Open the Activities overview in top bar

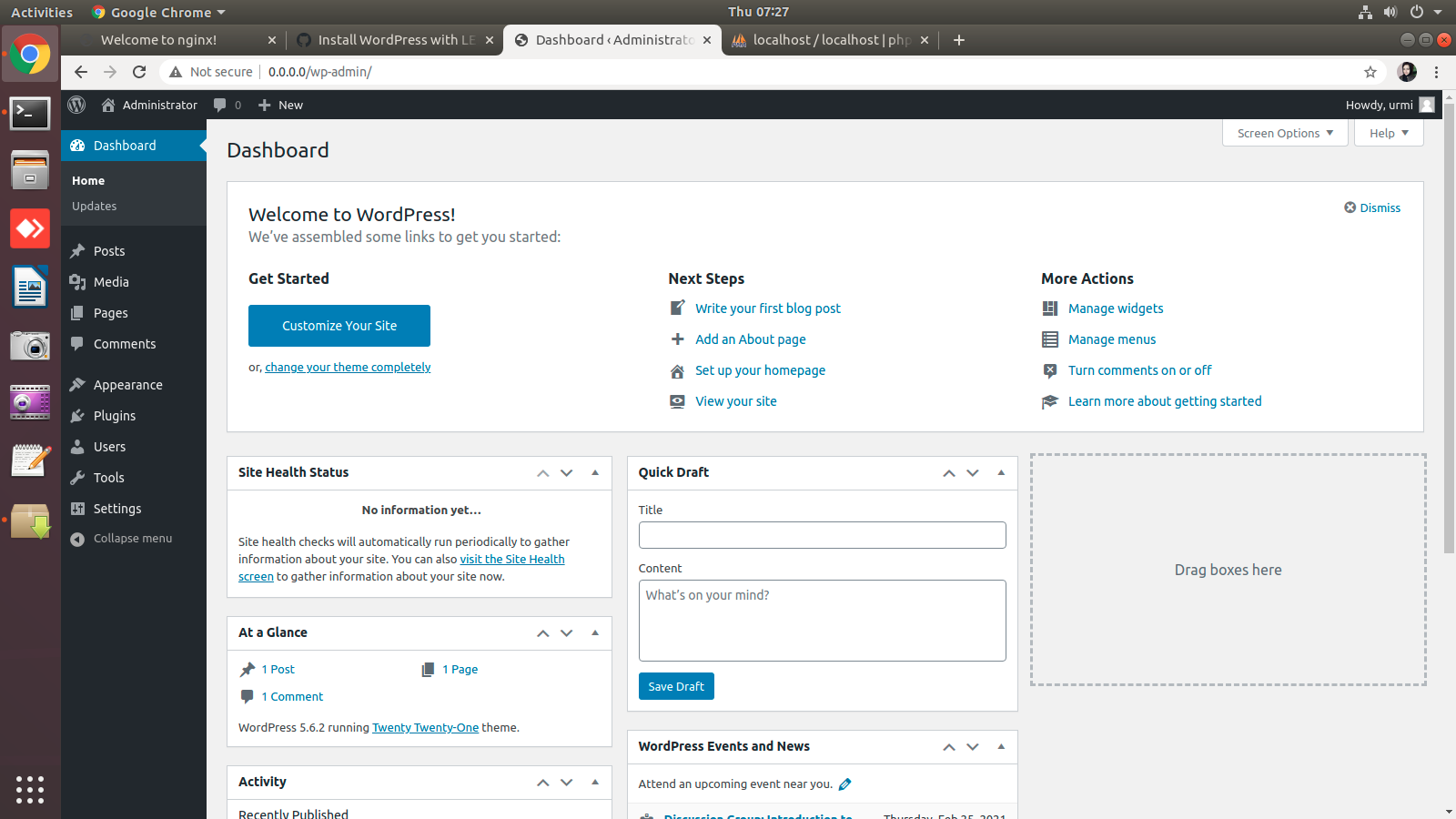(x=42, y=12)
